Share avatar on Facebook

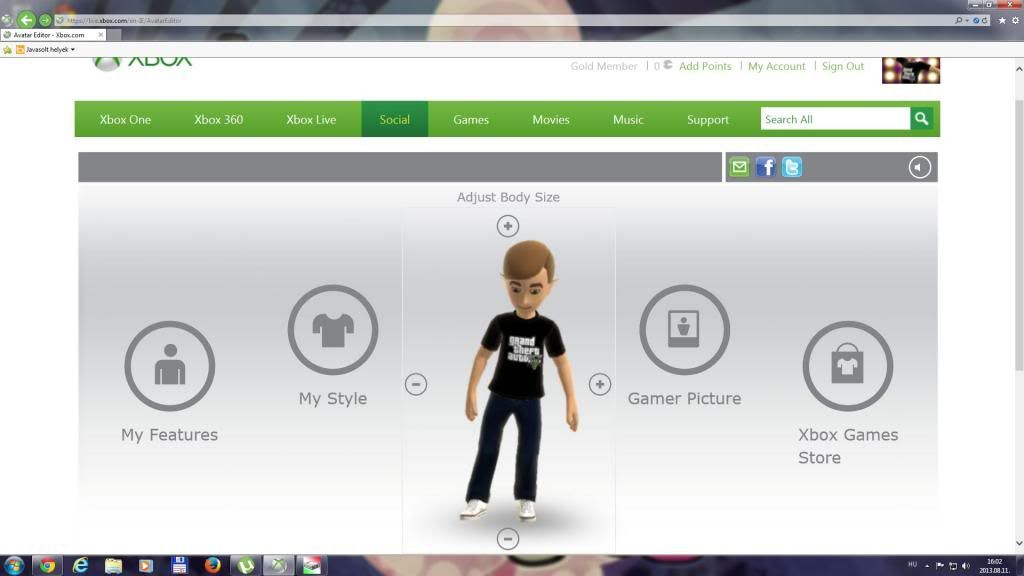point(765,167)
